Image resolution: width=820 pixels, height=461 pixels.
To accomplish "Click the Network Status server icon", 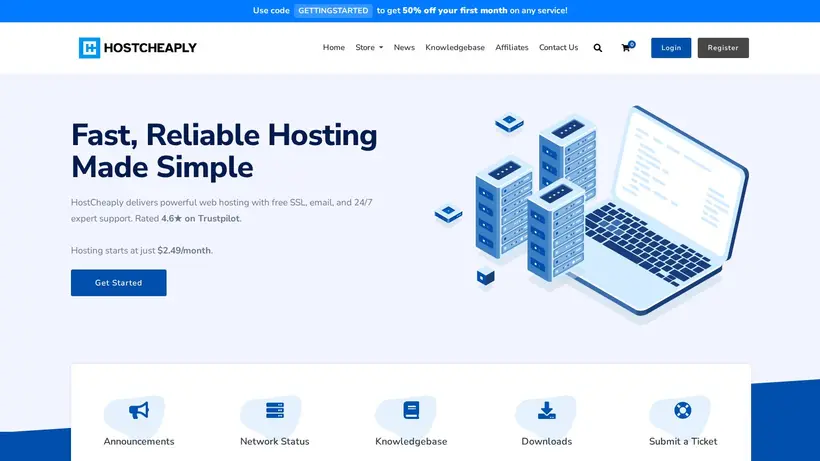I will pos(275,410).
